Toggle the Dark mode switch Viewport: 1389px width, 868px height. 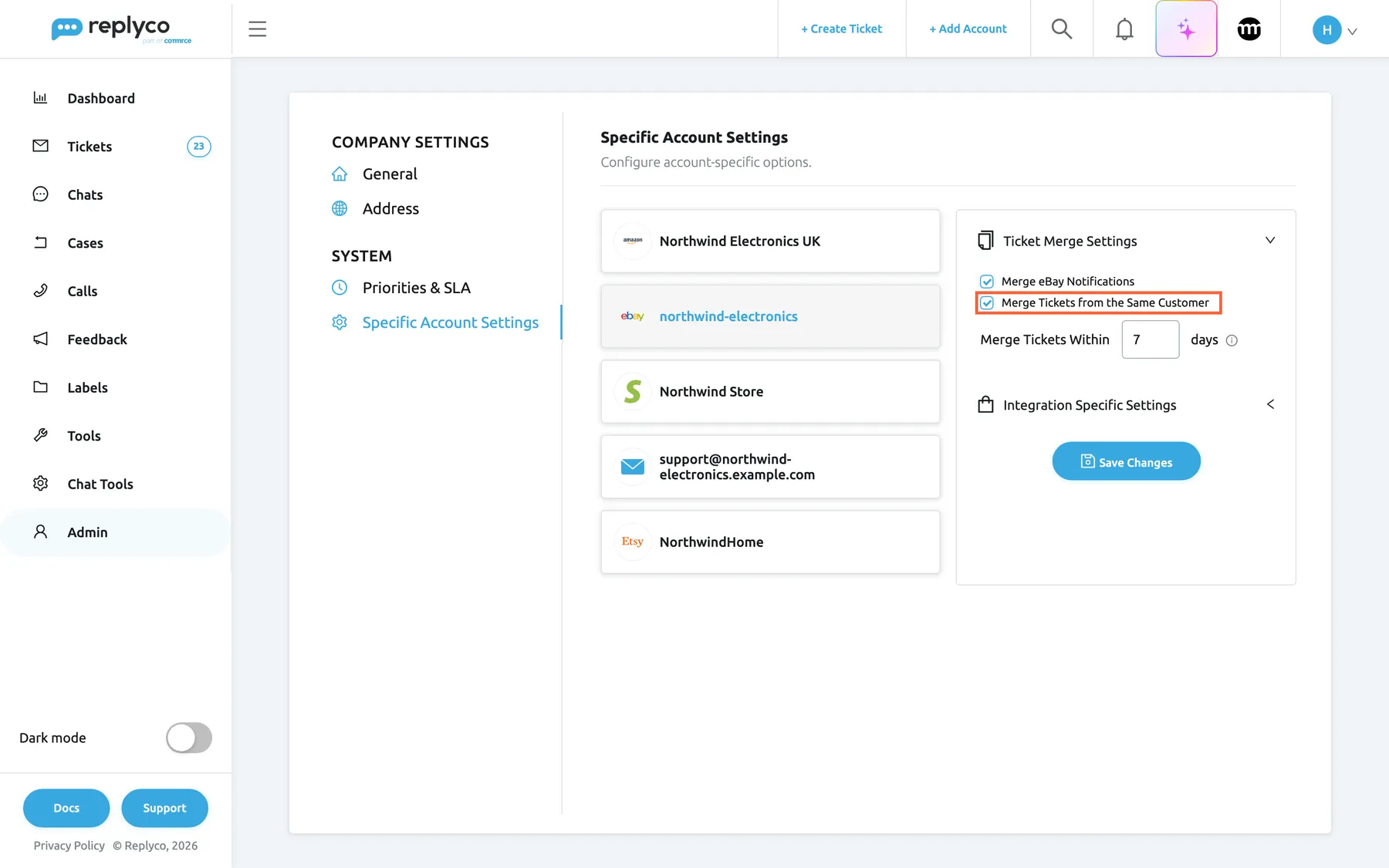[x=189, y=738]
